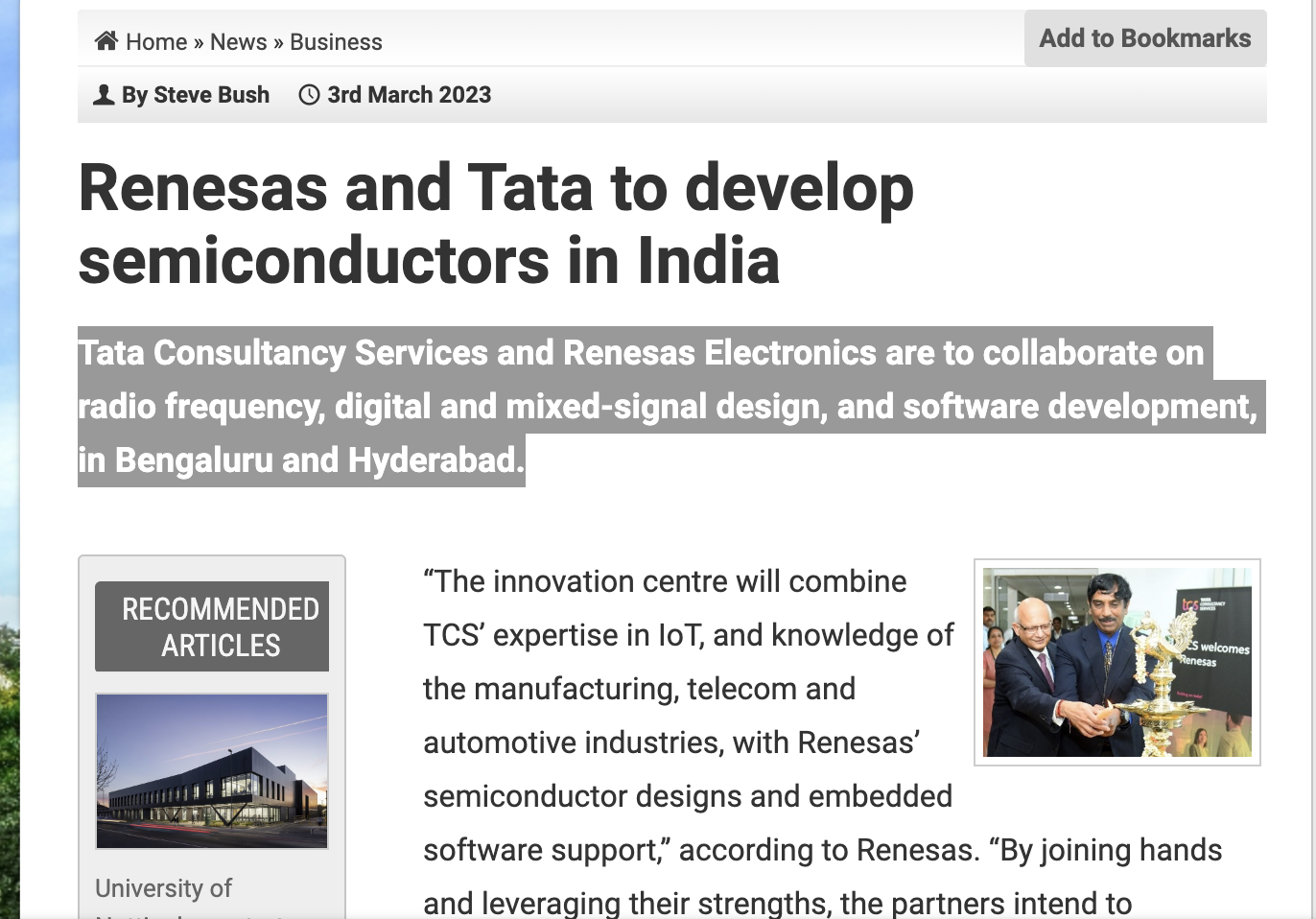Click the author person icon
The image size is (1316, 919).
pos(104,95)
